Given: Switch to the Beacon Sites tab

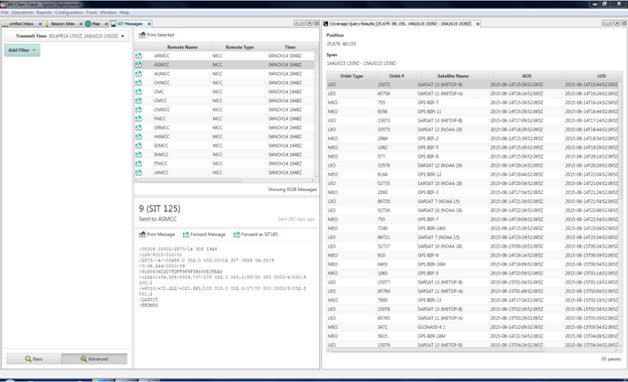Looking at the screenshot, I should pos(62,24).
